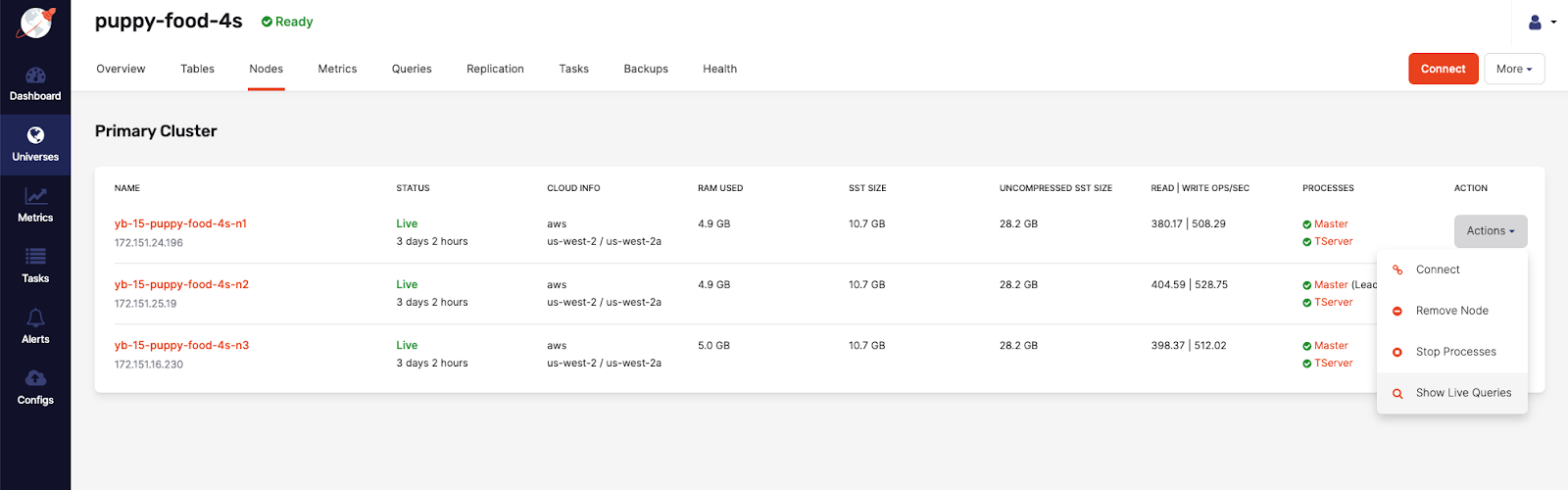Open node yb-15-puppy-food-4s-n2 link
The width and height of the screenshot is (1568, 490).
coord(181,284)
